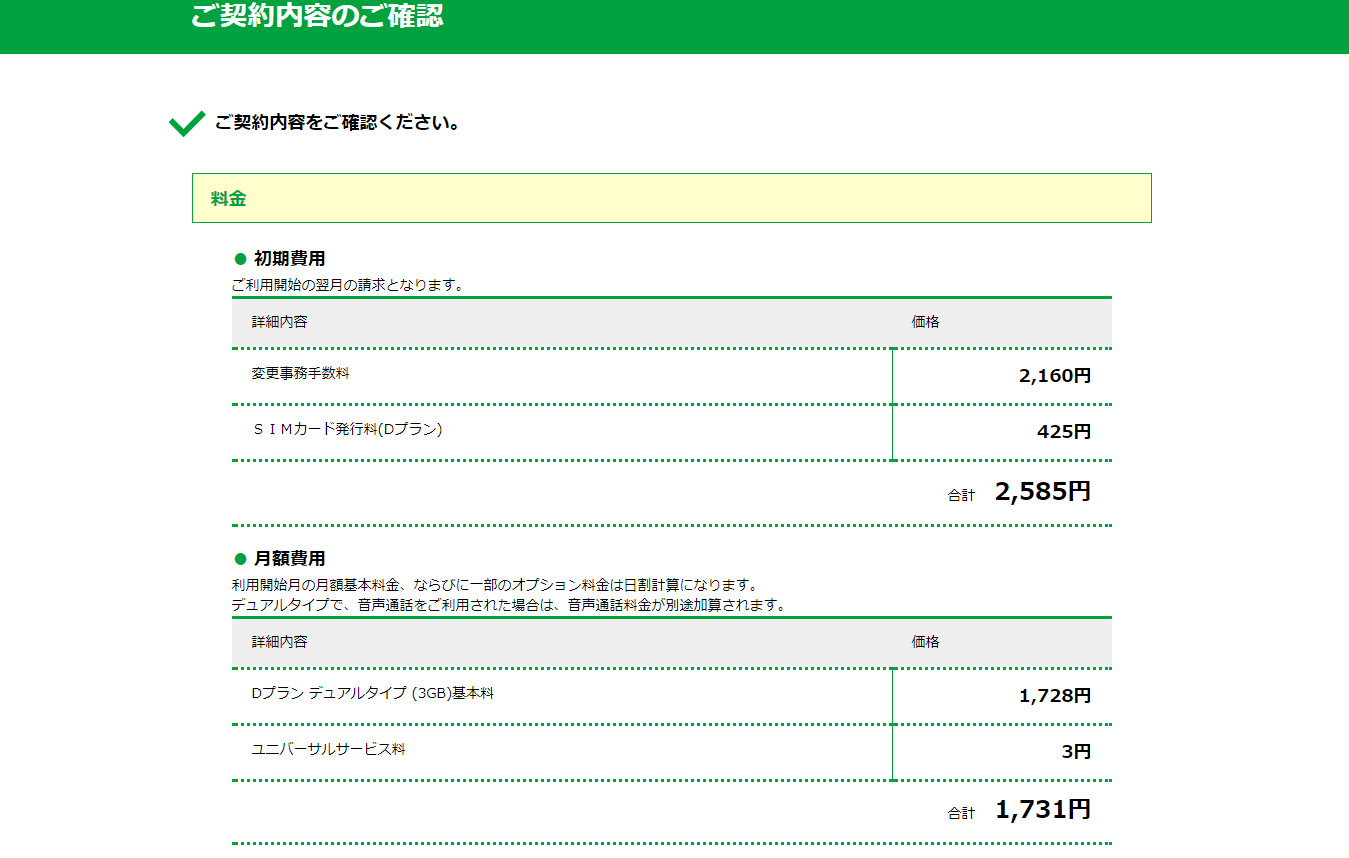Click the 2,160円 price value
The height and width of the screenshot is (858, 1349).
point(1055,377)
